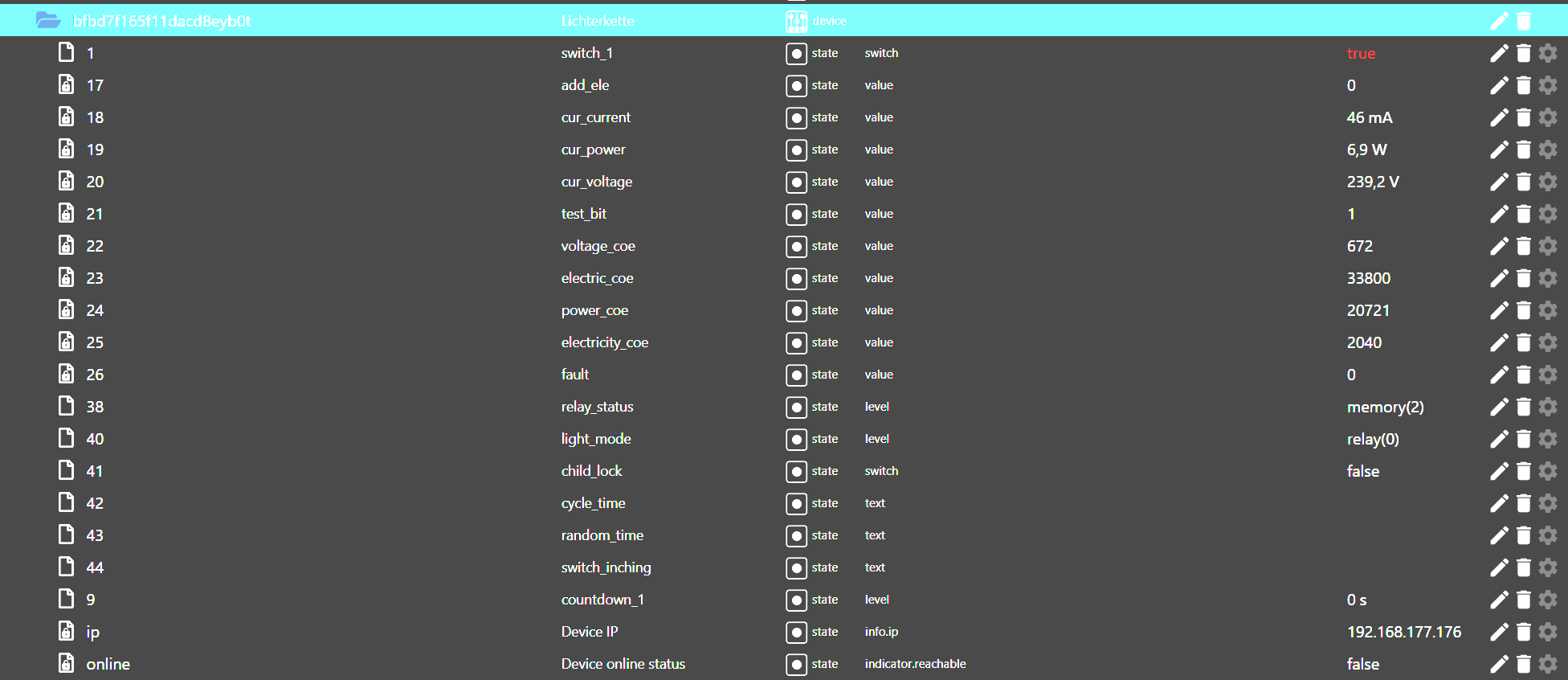Delete the voltage_coe state
The image size is (1568, 680).
coord(1524,246)
